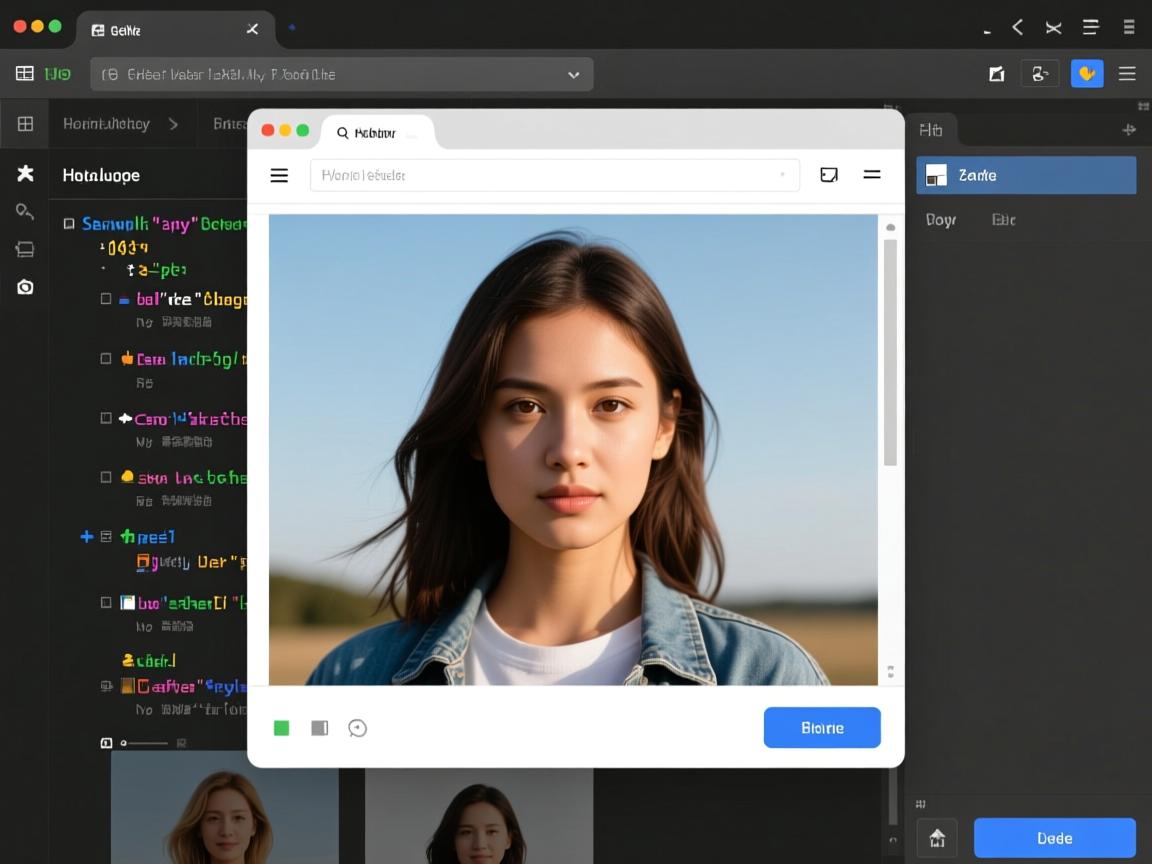
Task: Click the circular history icon in dialog footer
Action: coord(357,728)
